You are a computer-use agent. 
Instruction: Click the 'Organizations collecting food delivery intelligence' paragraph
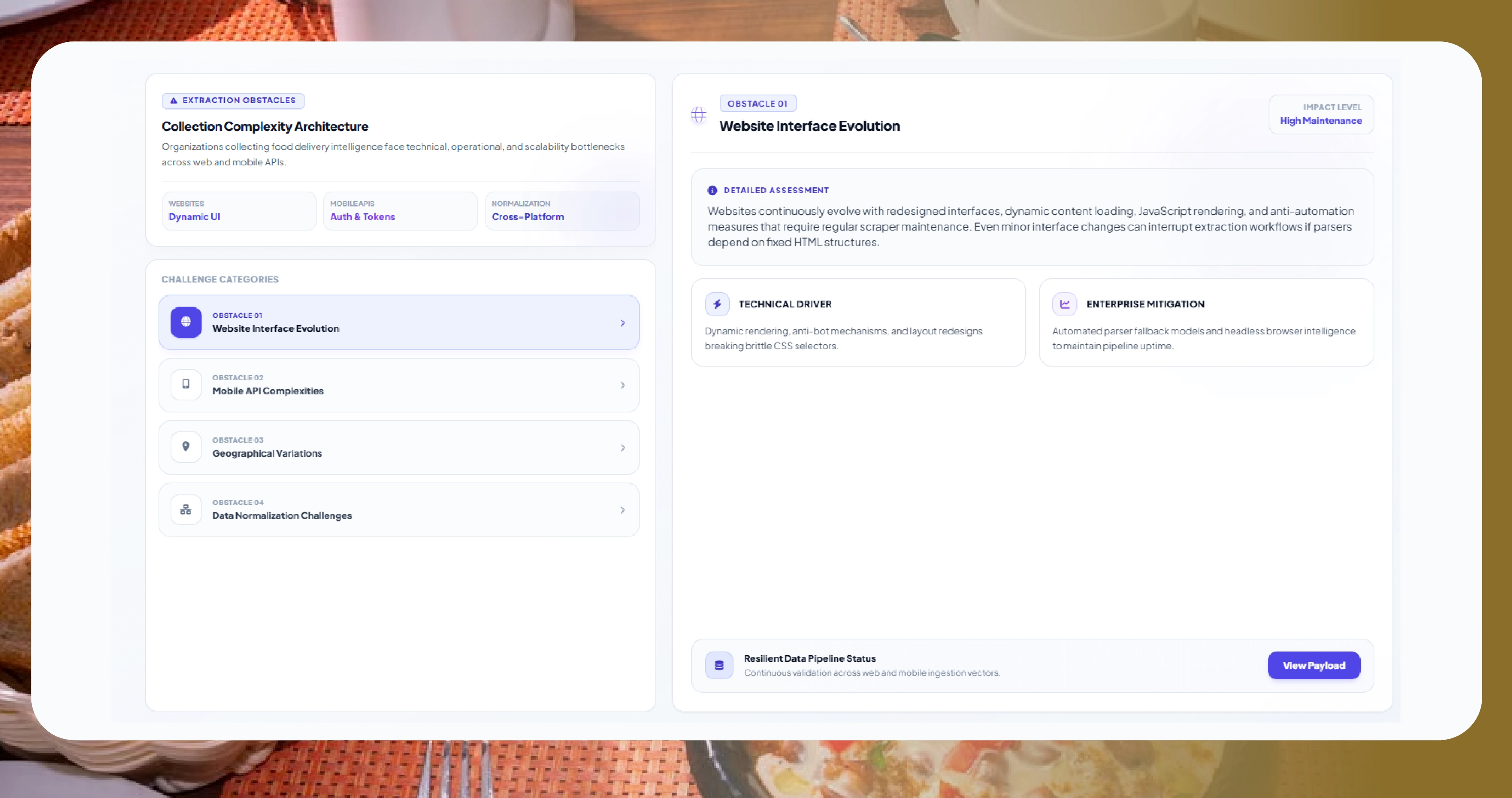point(393,154)
